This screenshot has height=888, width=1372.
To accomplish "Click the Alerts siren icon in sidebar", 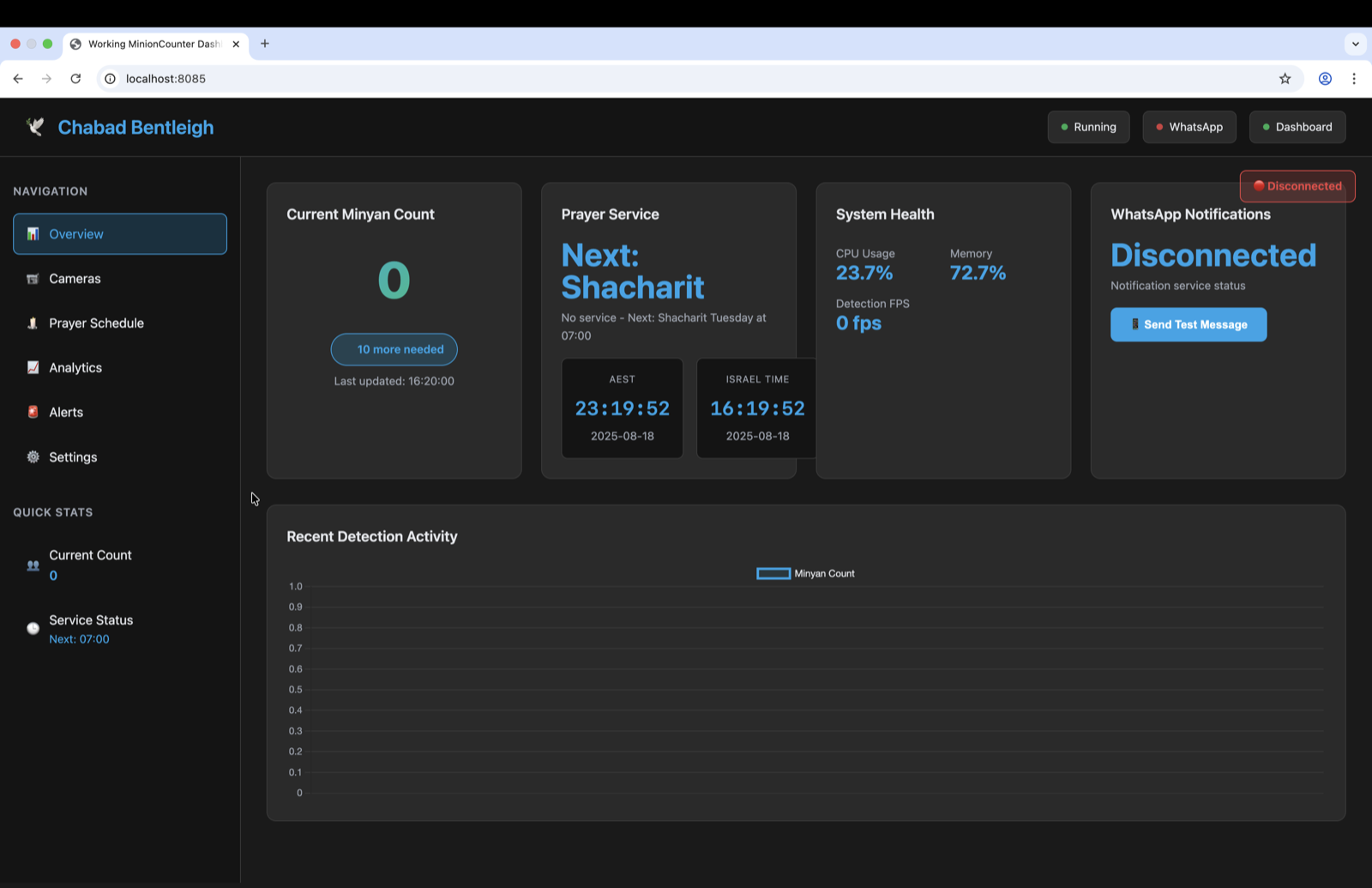I will 33,413.
